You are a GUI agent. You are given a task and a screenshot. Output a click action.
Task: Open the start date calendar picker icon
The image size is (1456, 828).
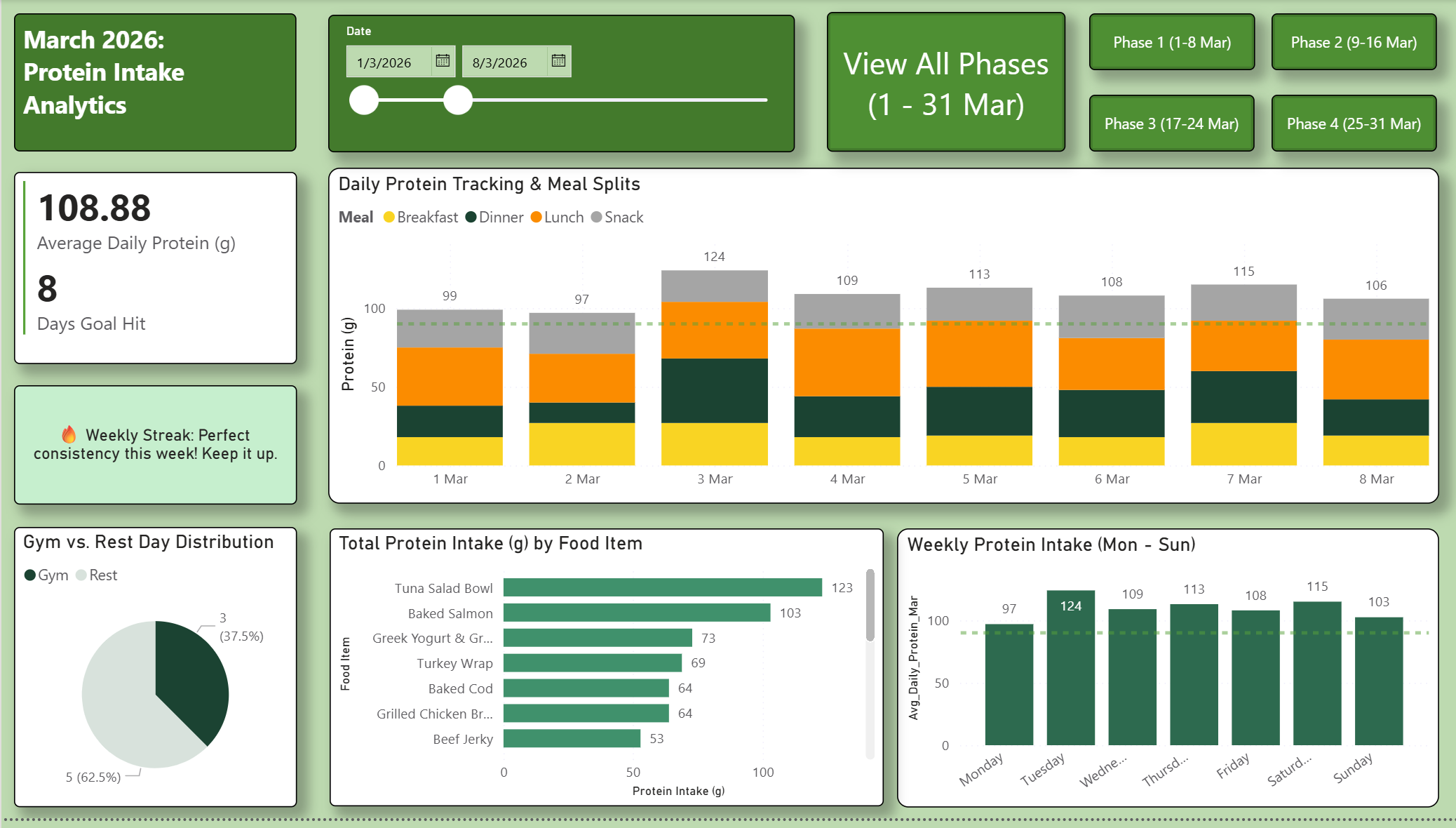[443, 61]
